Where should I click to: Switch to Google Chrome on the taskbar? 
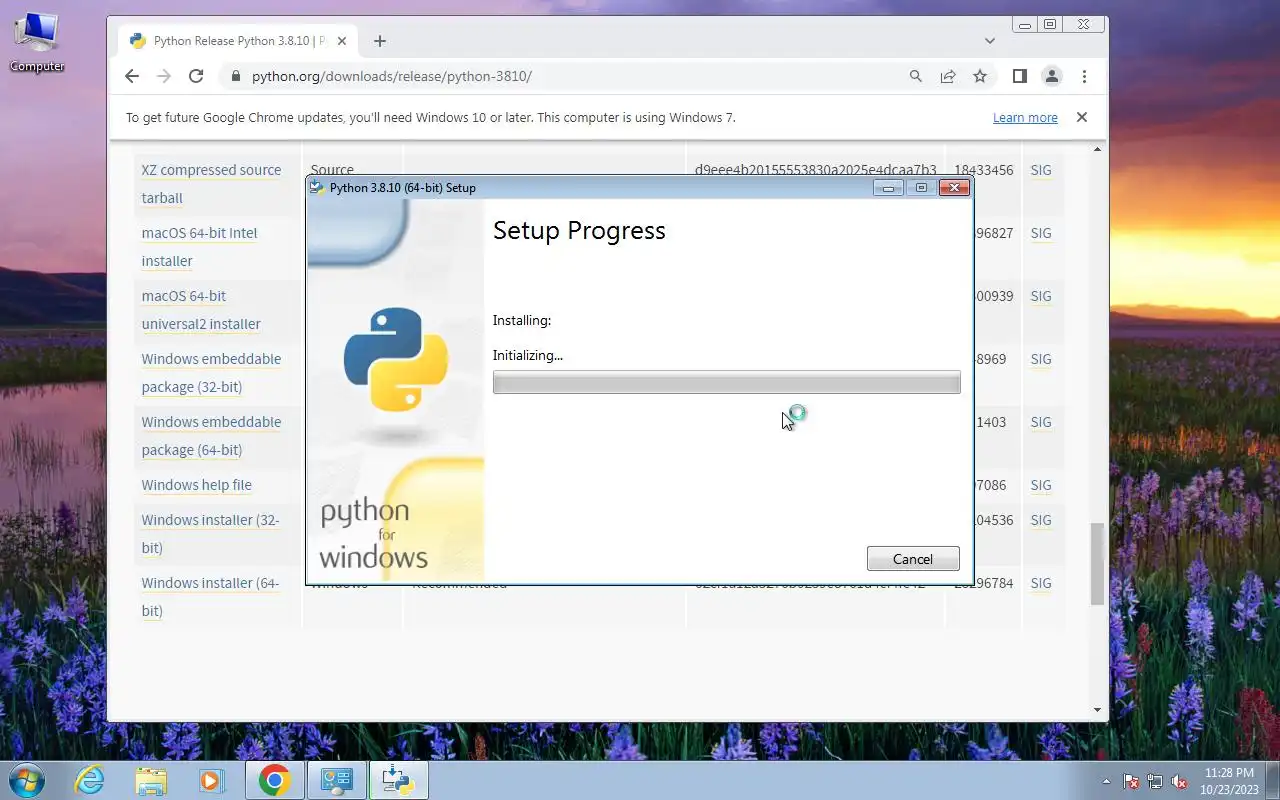(x=275, y=780)
